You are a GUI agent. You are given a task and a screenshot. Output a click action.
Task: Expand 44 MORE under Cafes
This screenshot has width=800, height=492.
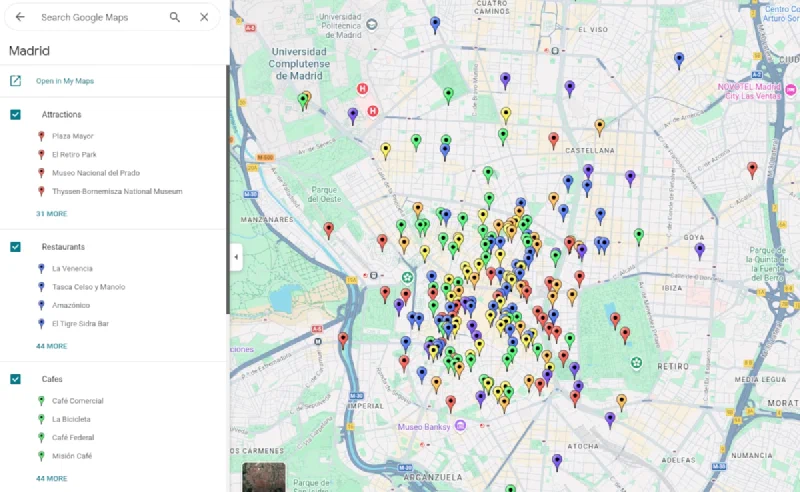pos(52,478)
